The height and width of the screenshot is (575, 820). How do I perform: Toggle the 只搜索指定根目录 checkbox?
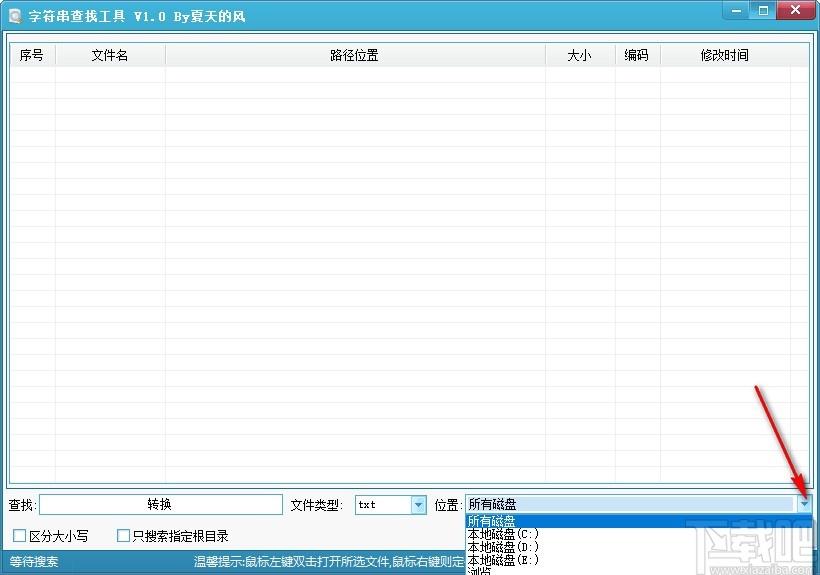(x=123, y=536)
